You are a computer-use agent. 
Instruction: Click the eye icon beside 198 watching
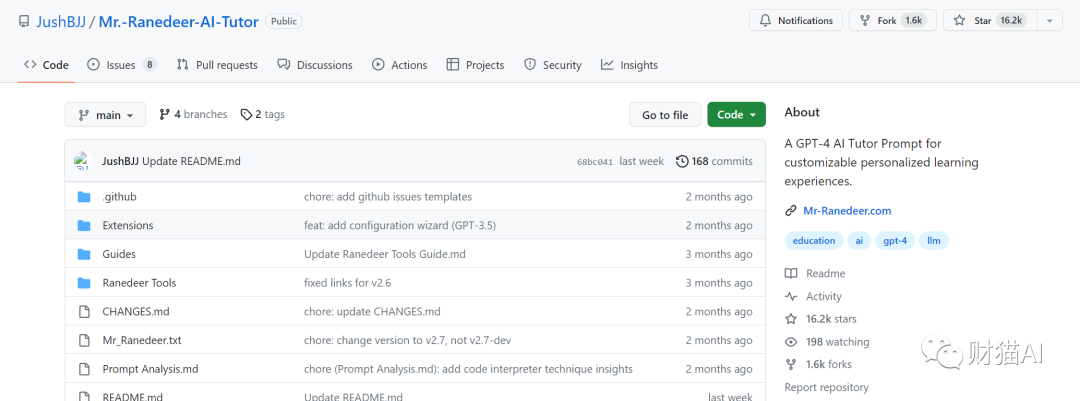tap(791, 342)
